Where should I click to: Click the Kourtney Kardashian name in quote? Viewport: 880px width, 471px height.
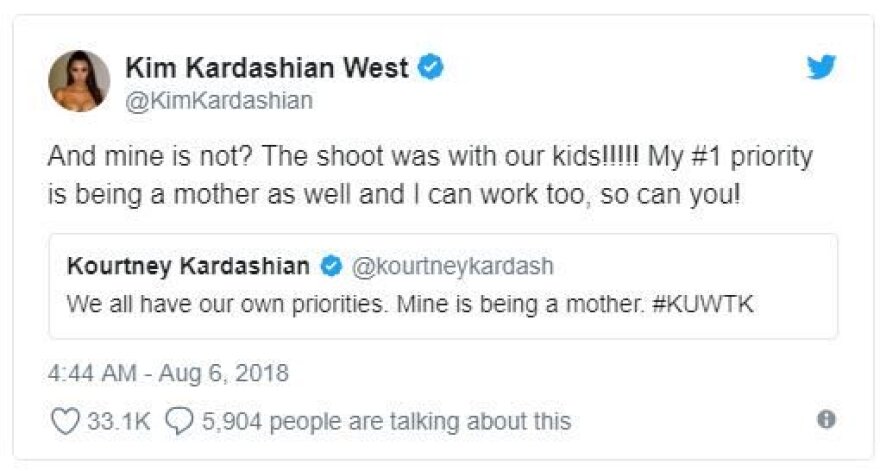[x=189, y=267]
